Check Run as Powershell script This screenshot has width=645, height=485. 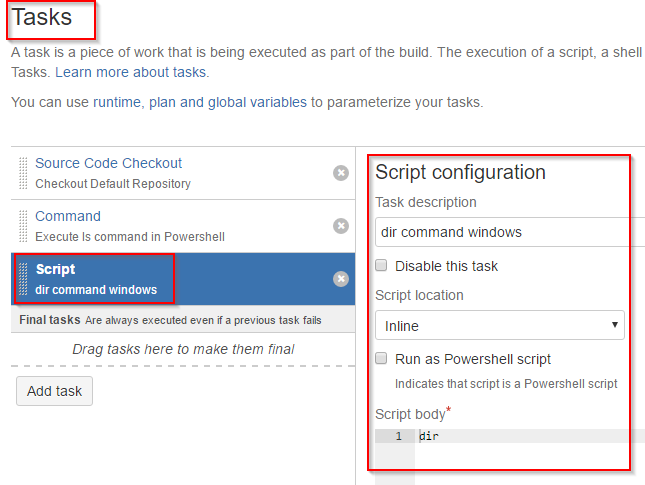(381, 359)
